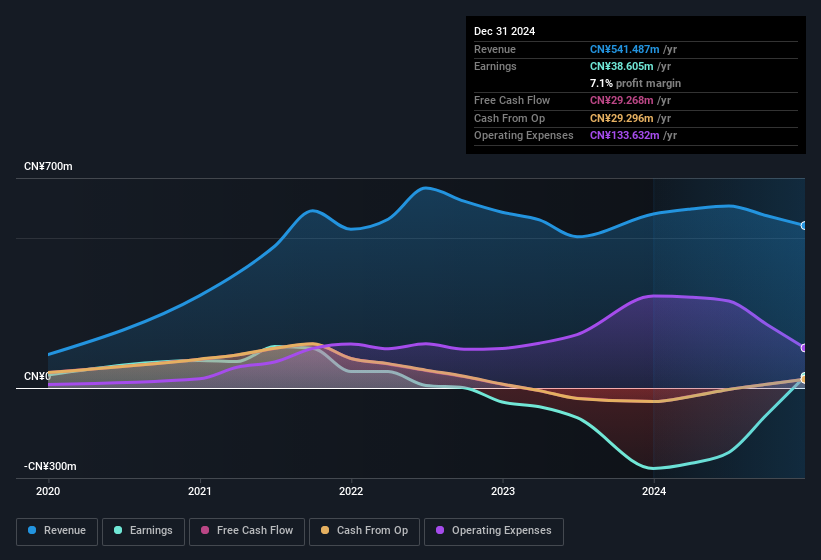Click the orange Cash From Op dot
Screen dimensions: 821x560
(x=325, y=530)
